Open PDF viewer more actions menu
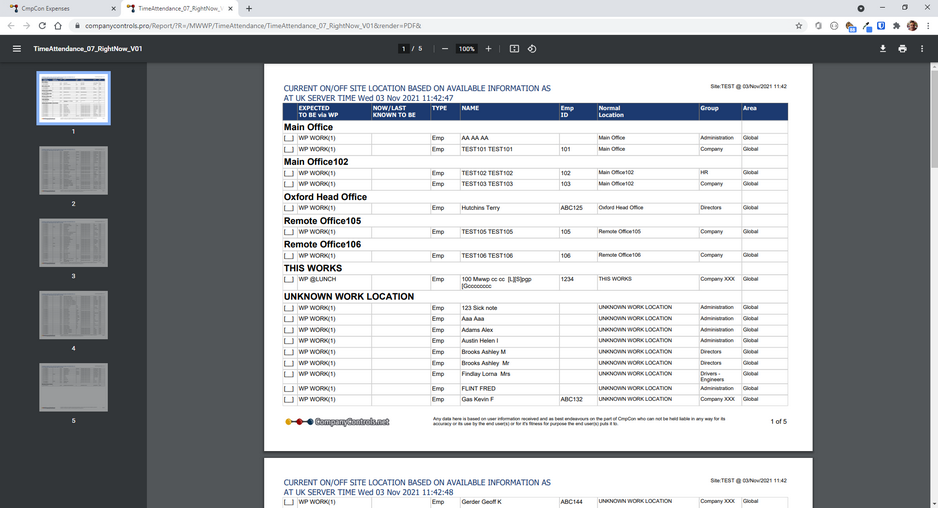This screenshot has width=938, height=508. pos(922,49)
